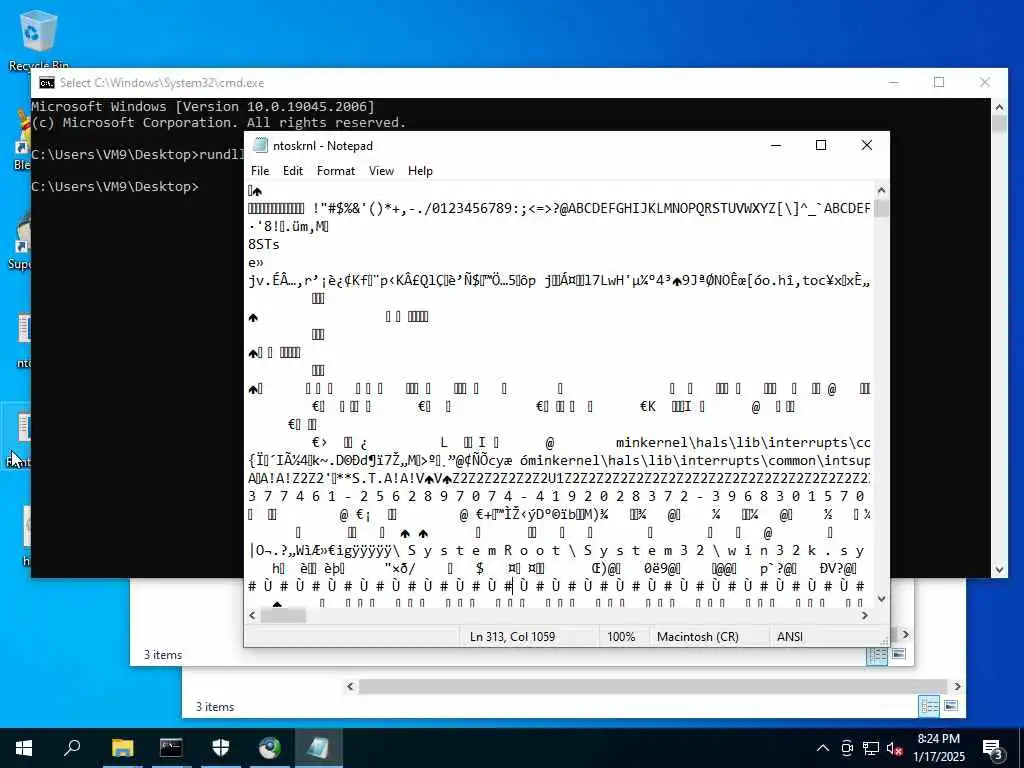
Task: Minimize the Notepad window
Action: pyautogui.click(x=776, y=145)
